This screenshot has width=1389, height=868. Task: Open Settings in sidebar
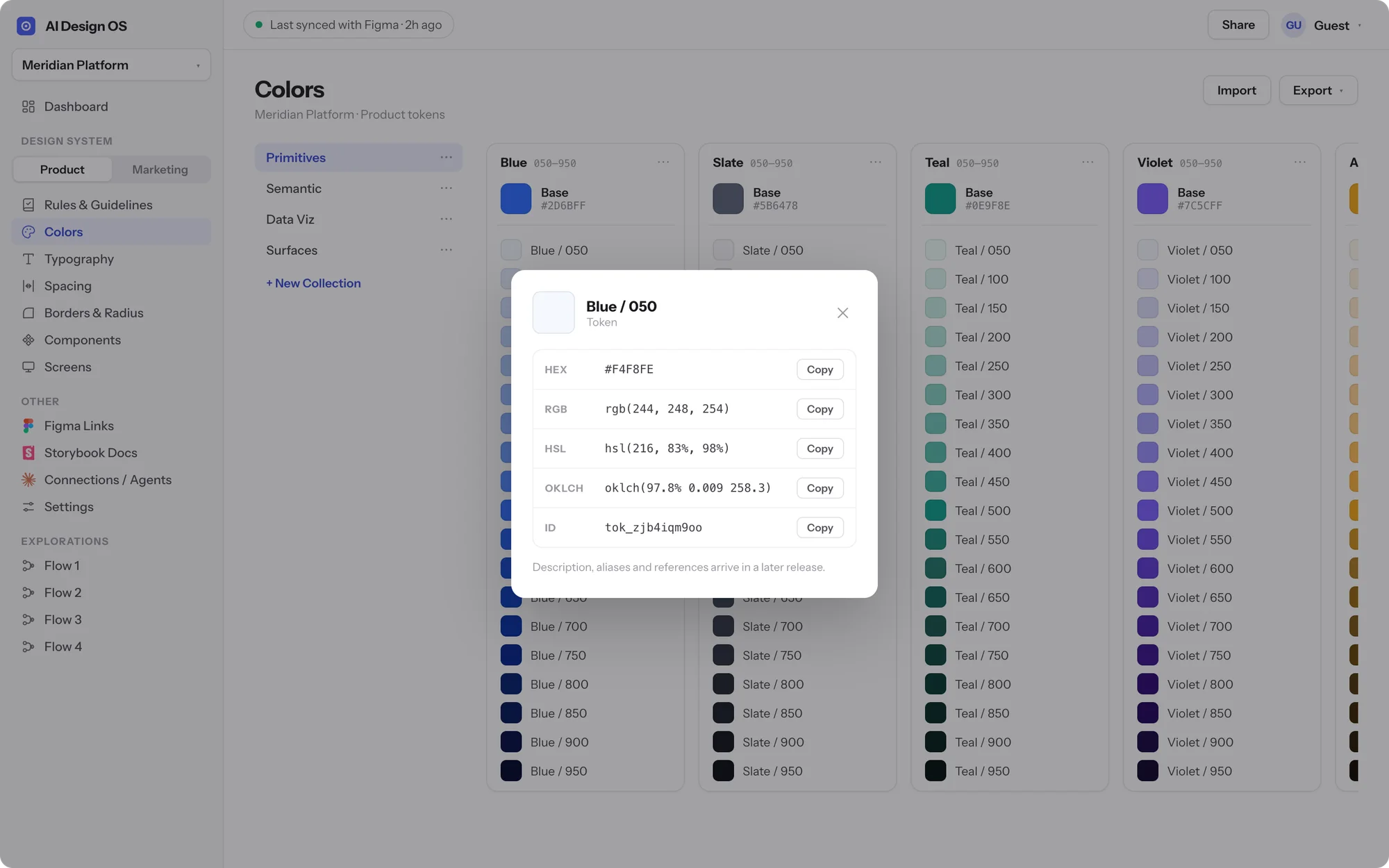pos(111,507)
